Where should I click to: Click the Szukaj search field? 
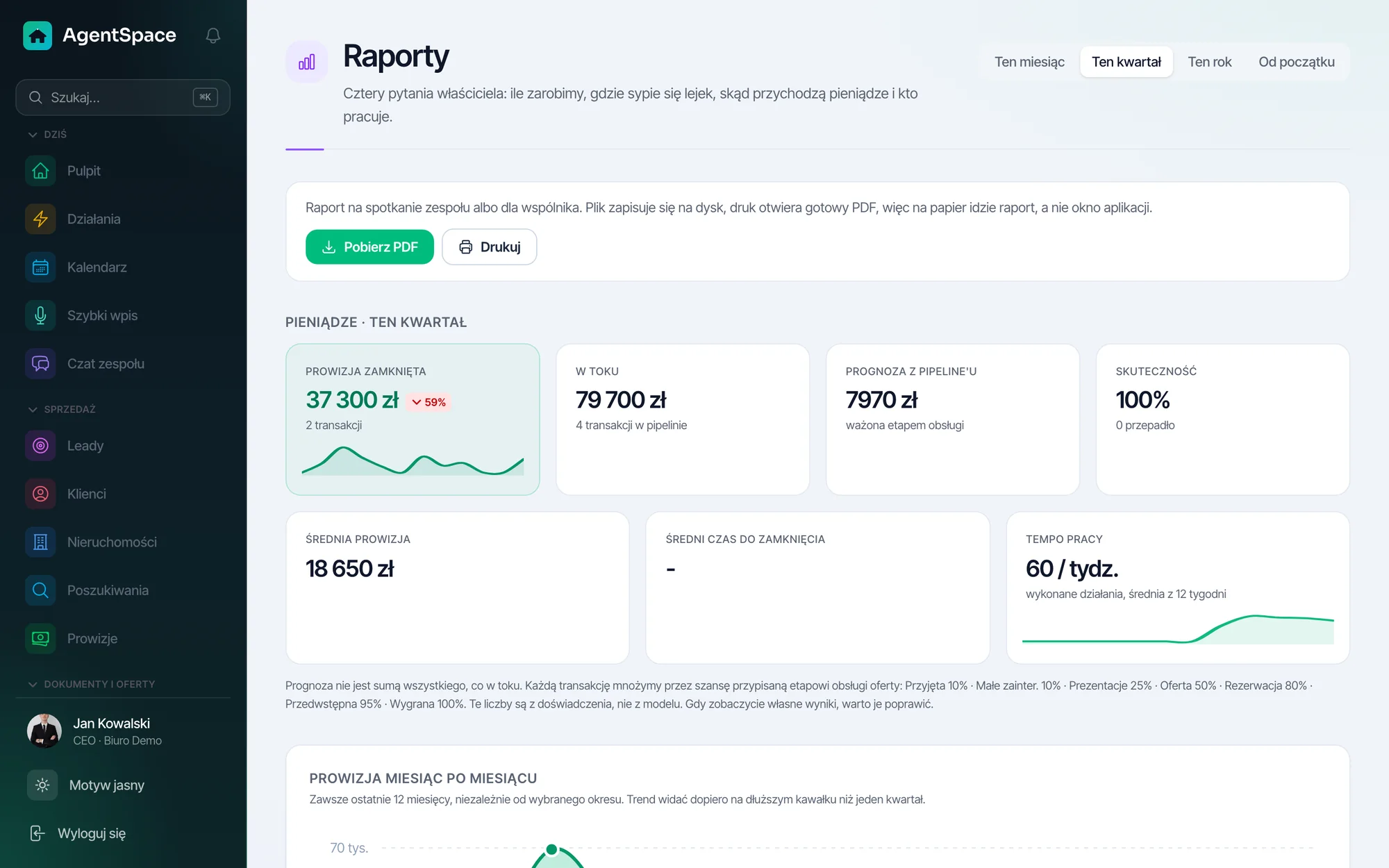tap(123, 97)
